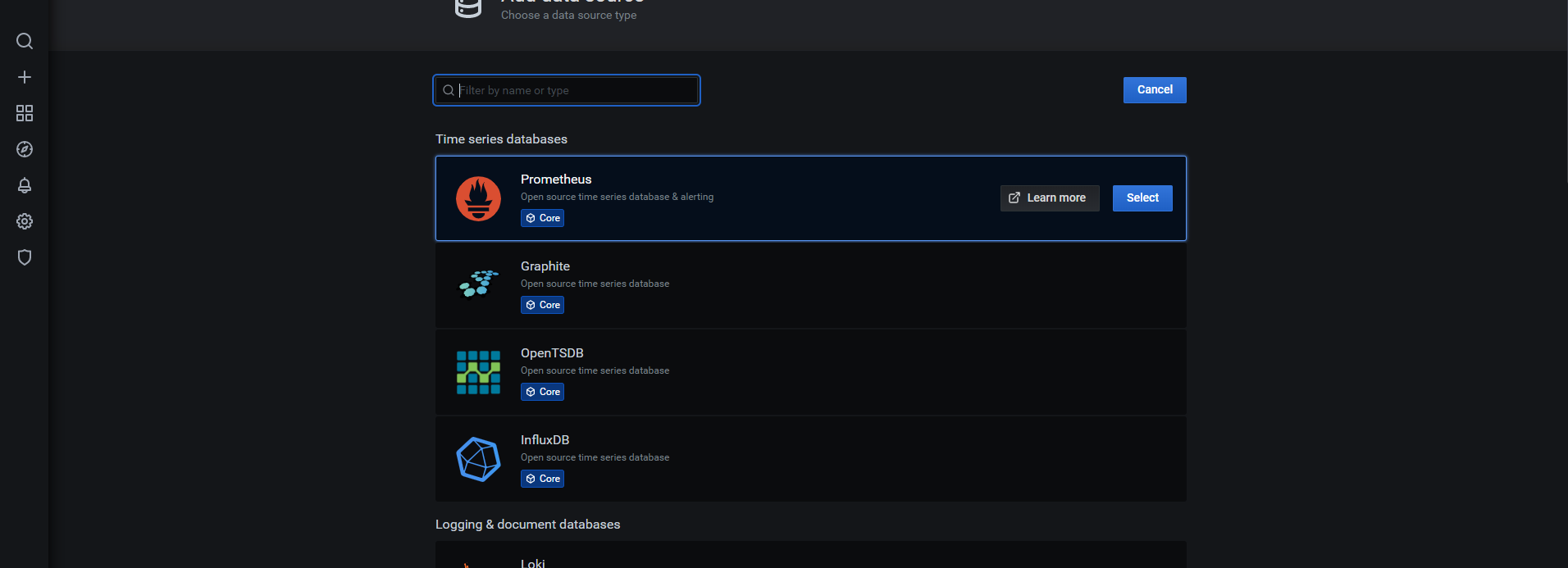Click the magnifier icon in filter box
This screenshot has width=1568, height=568.
[x=449, y=90]
